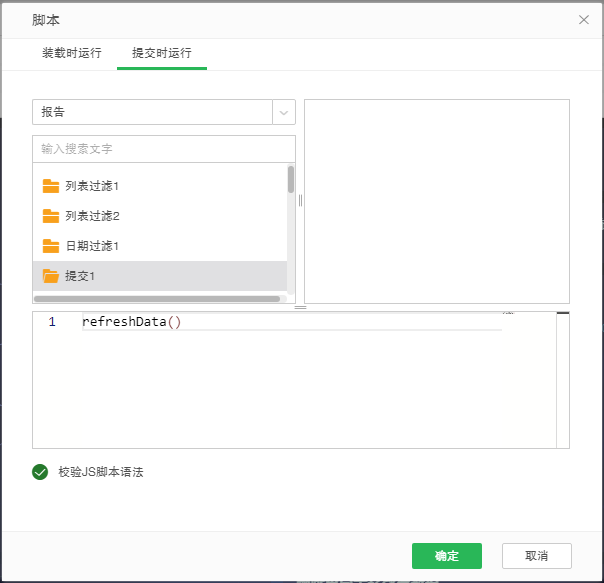Click the folder icon beside 列表过滤1
Screen dimensions: 604x583
pos(51,186)
